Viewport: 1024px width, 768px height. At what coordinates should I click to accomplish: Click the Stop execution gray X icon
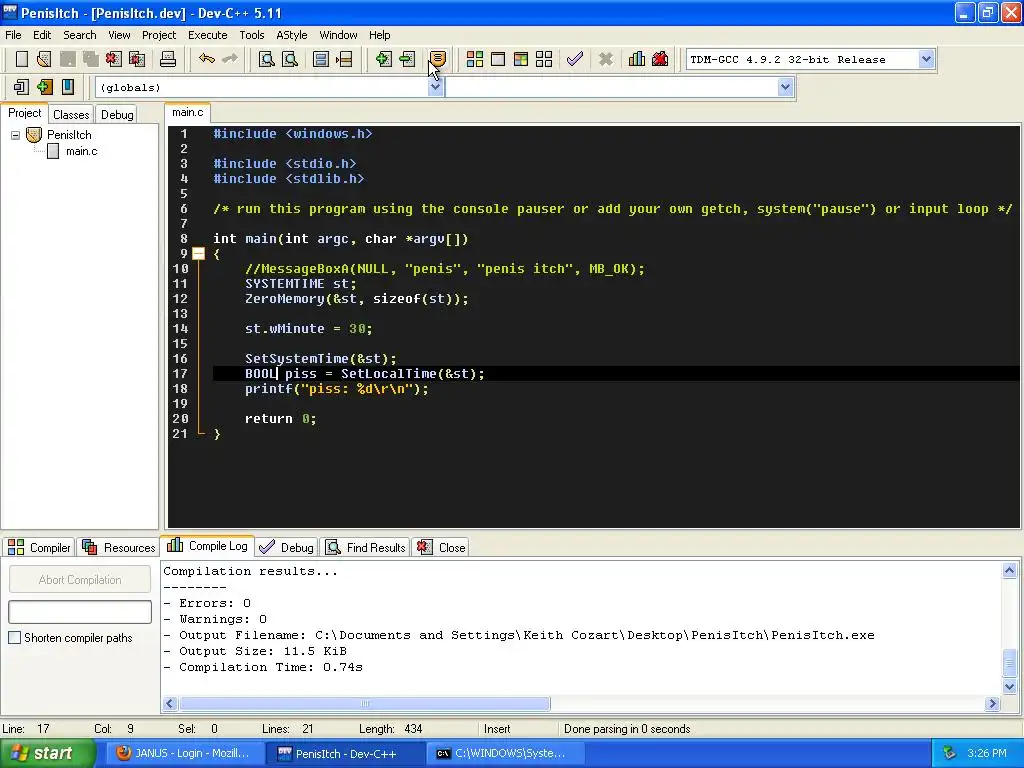tap(605, 59)
